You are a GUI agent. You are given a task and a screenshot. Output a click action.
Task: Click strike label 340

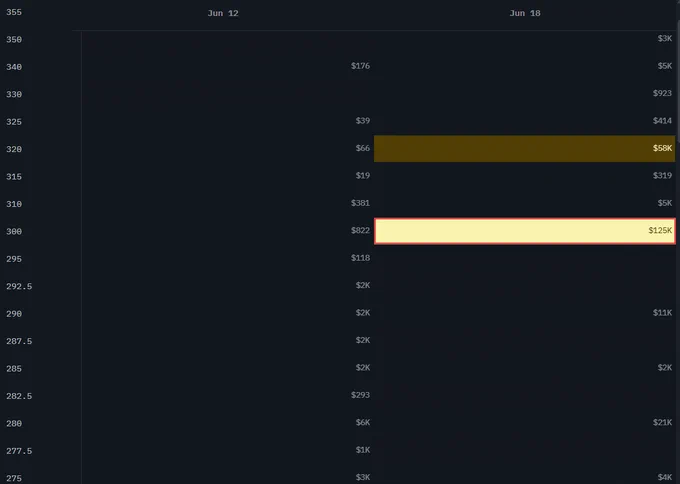[x=14, y=67]
